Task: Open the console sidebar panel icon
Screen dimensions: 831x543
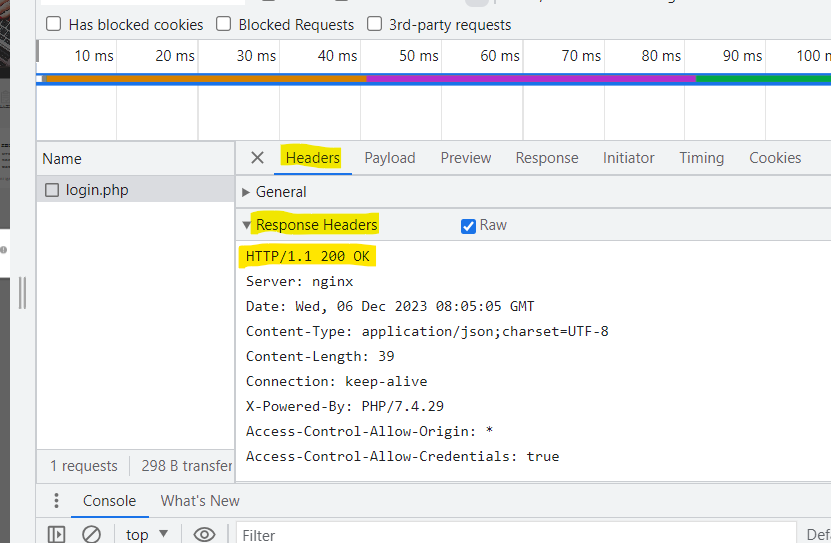Action: pos(56,534)
